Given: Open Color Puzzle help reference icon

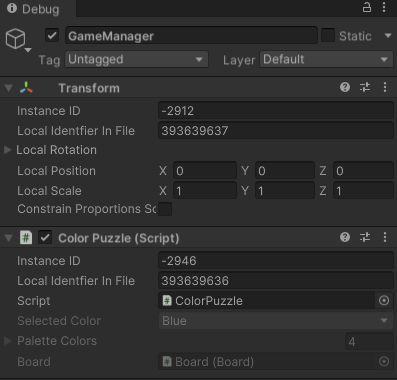Looking at the screenshot, I should tap(345, 237).
